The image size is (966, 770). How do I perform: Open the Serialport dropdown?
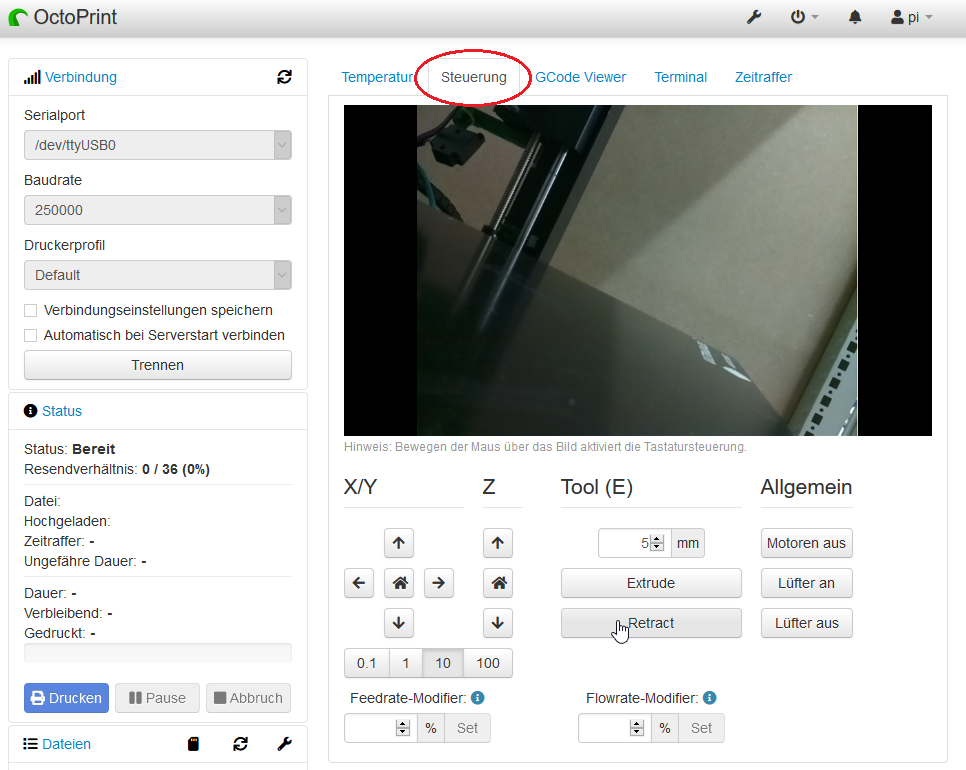pyautogui.click(x=158, y=145)
